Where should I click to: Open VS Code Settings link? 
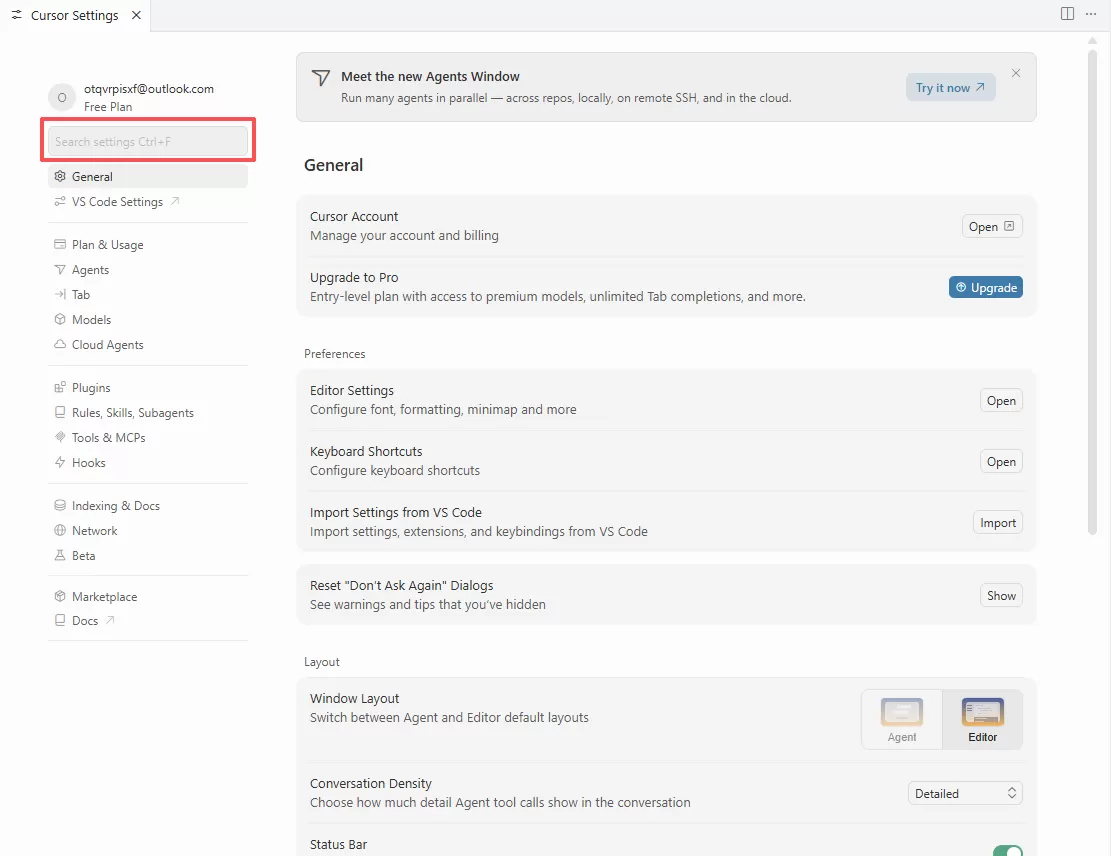click(148, 202)
